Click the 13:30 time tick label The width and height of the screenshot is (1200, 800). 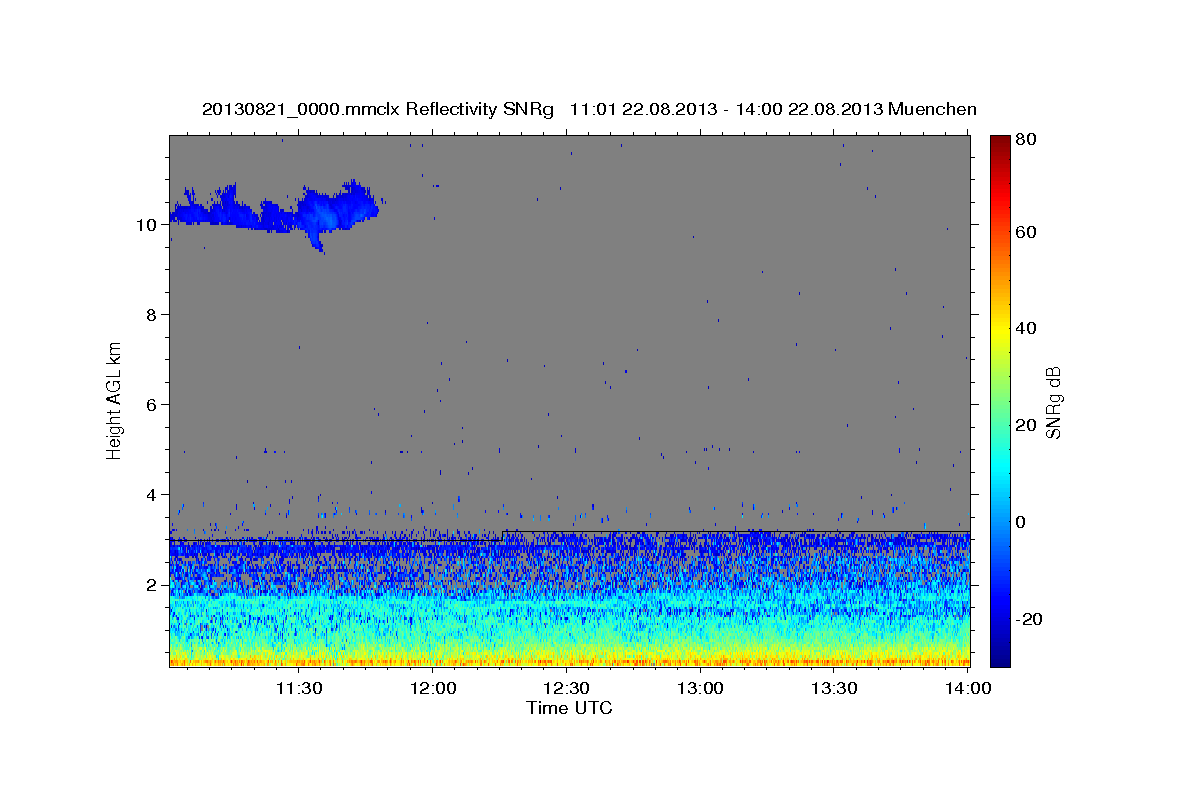point(835,688)
